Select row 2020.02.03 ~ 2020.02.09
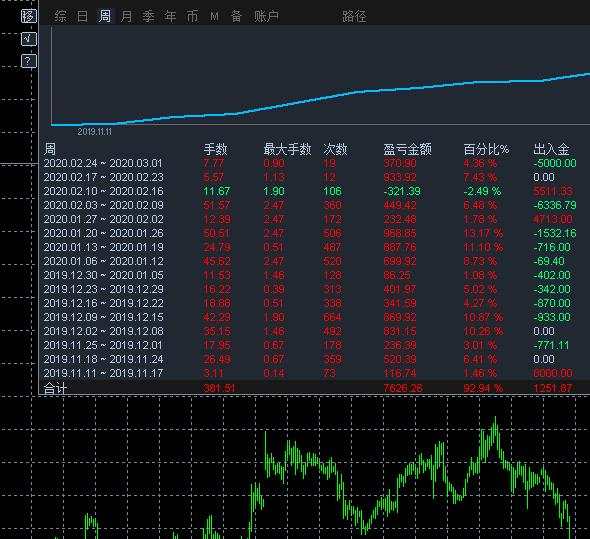590x539 pixels. pyautogui.click(x=314, y=205)
